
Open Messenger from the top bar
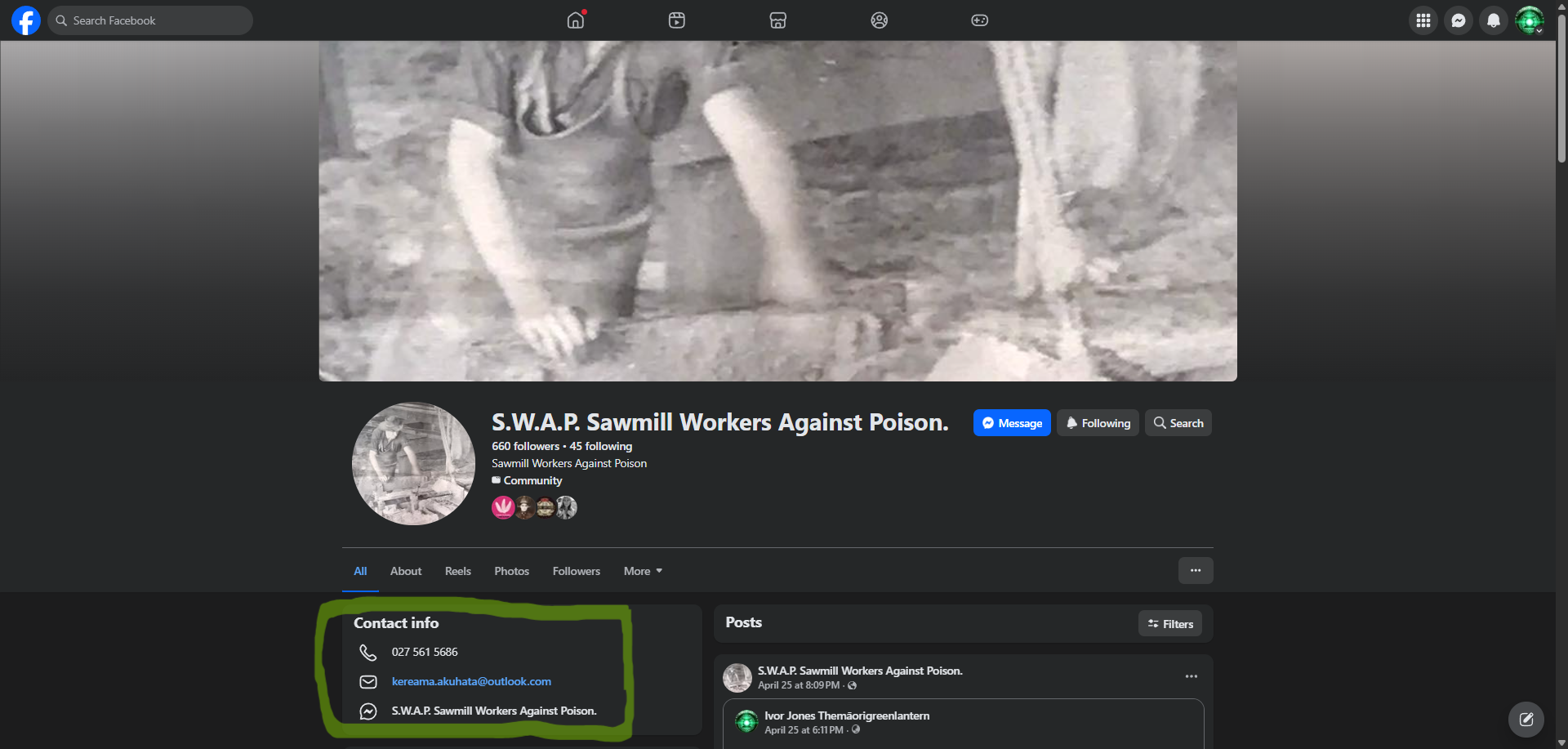click(1459, 20)
